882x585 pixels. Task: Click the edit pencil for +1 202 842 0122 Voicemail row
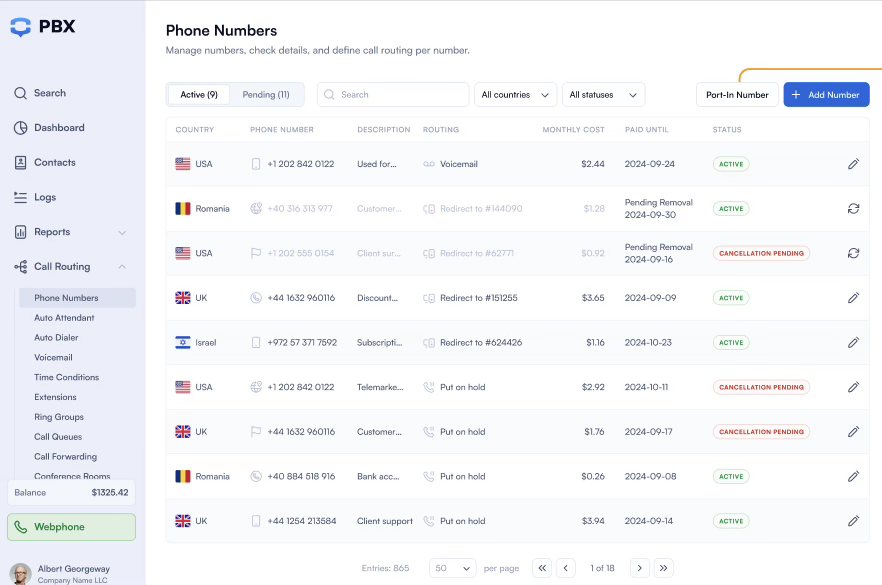point(853,164)
